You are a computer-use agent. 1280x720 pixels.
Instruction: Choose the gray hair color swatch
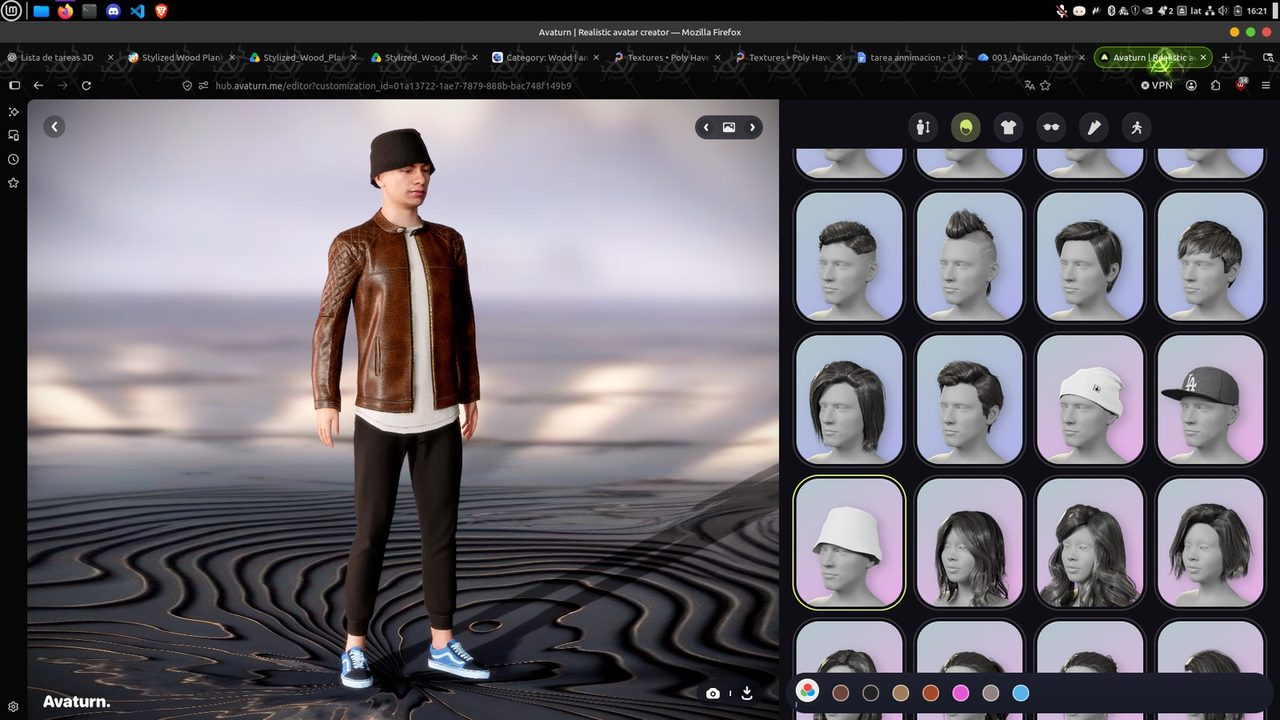pyautogui.click(x=991, y=693)
